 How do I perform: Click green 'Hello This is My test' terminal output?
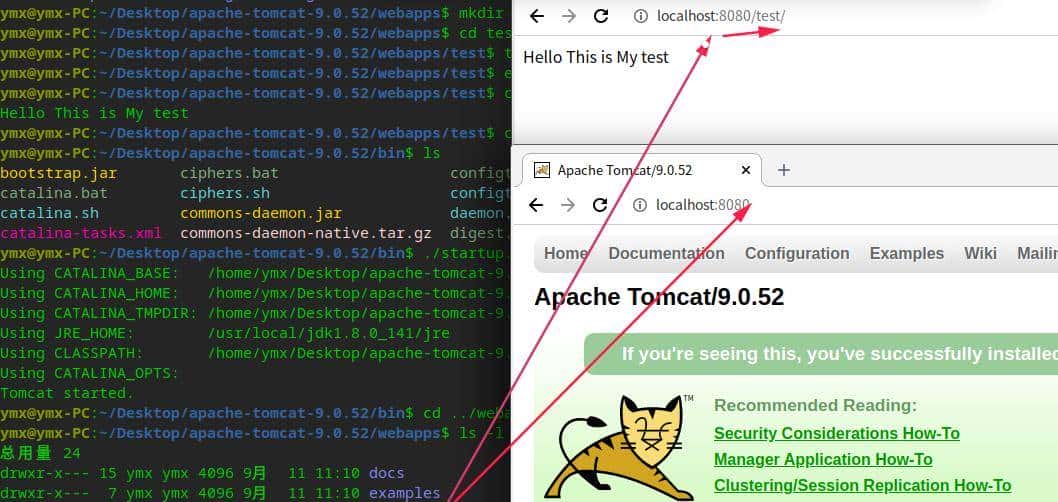pyautogui.click(x=94, y=113)
